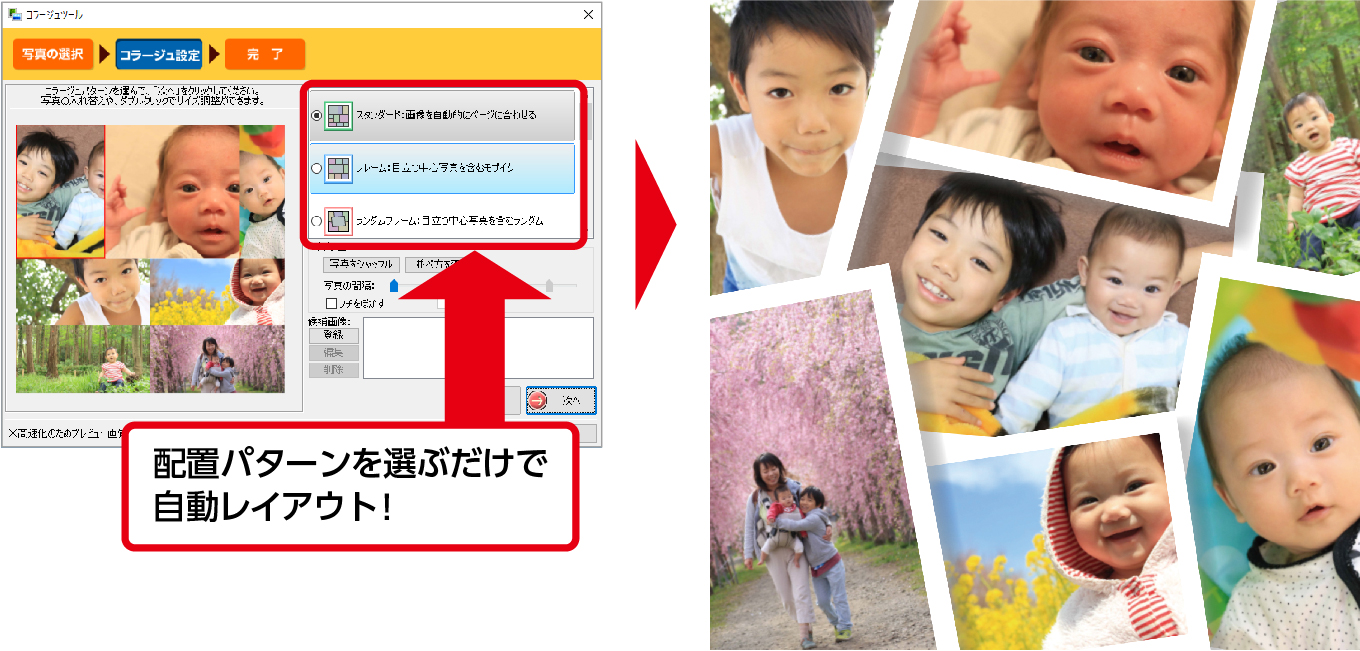Enable the スタンダード radio button
Screen dimensions: 1360x651
pos(316,117)
